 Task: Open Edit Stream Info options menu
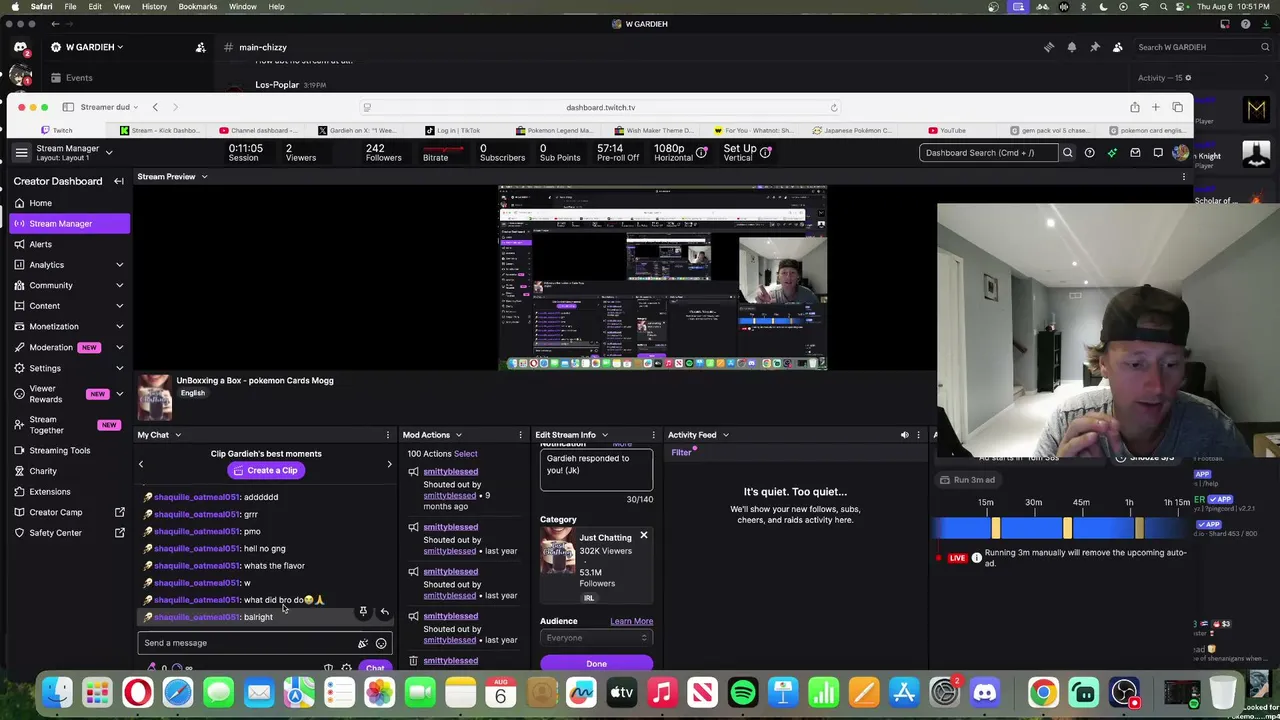point(653,435)
